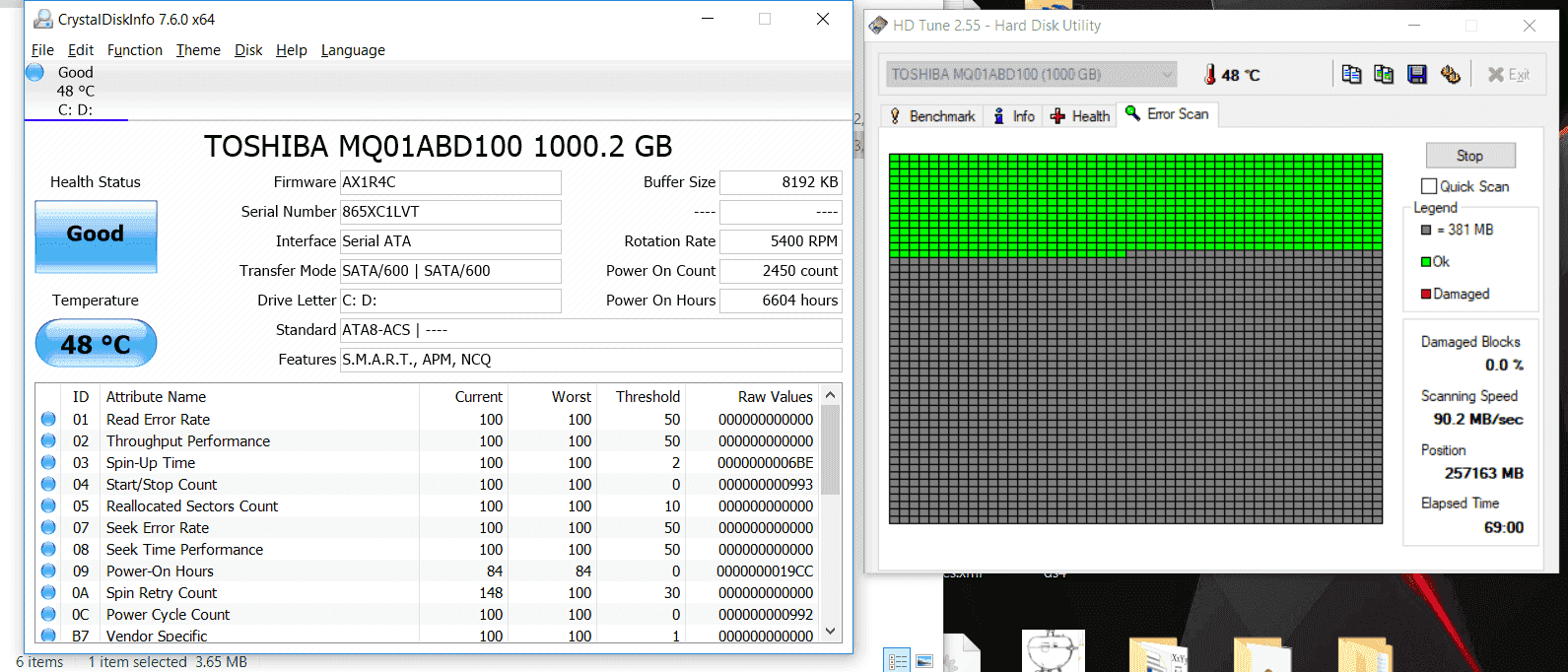Switch Explorer to details view icon
Screen dimensions: 1568x672
tap(898, 661)
